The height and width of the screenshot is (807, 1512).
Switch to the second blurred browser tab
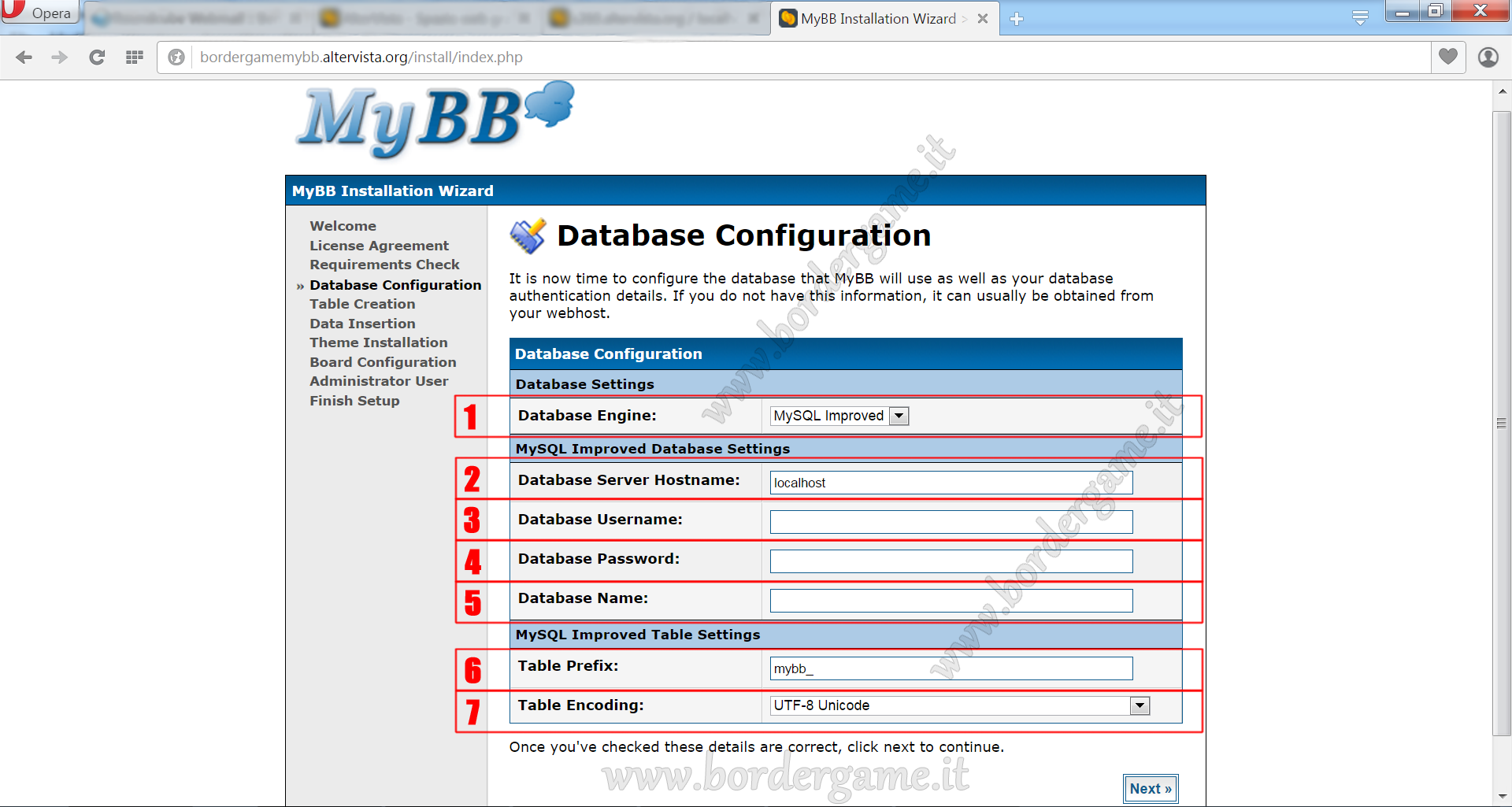tap(425, 19)
